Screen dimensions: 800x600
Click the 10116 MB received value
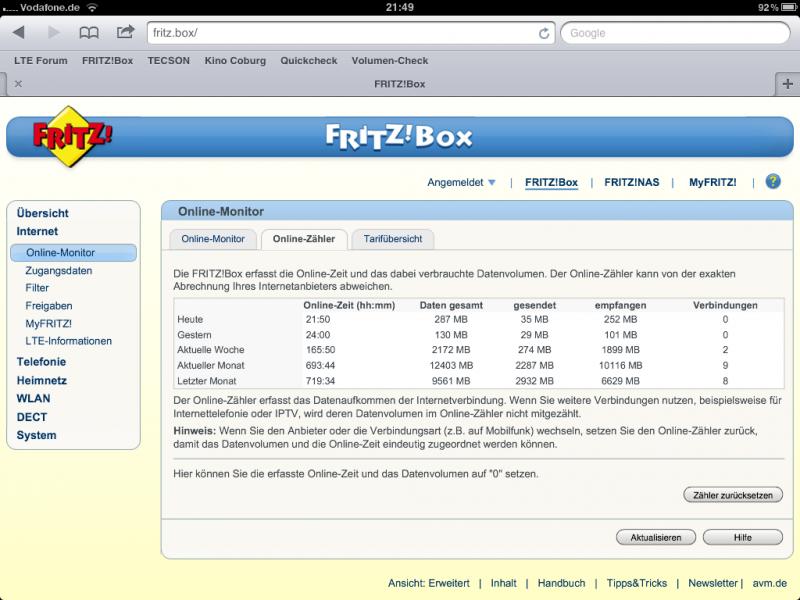click(x=620, y=365)
